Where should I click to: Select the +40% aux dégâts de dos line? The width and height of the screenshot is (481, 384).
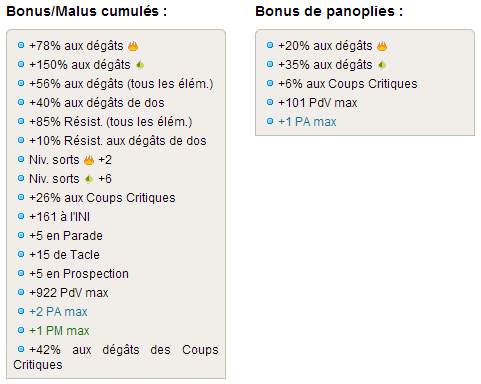point(97,103)
